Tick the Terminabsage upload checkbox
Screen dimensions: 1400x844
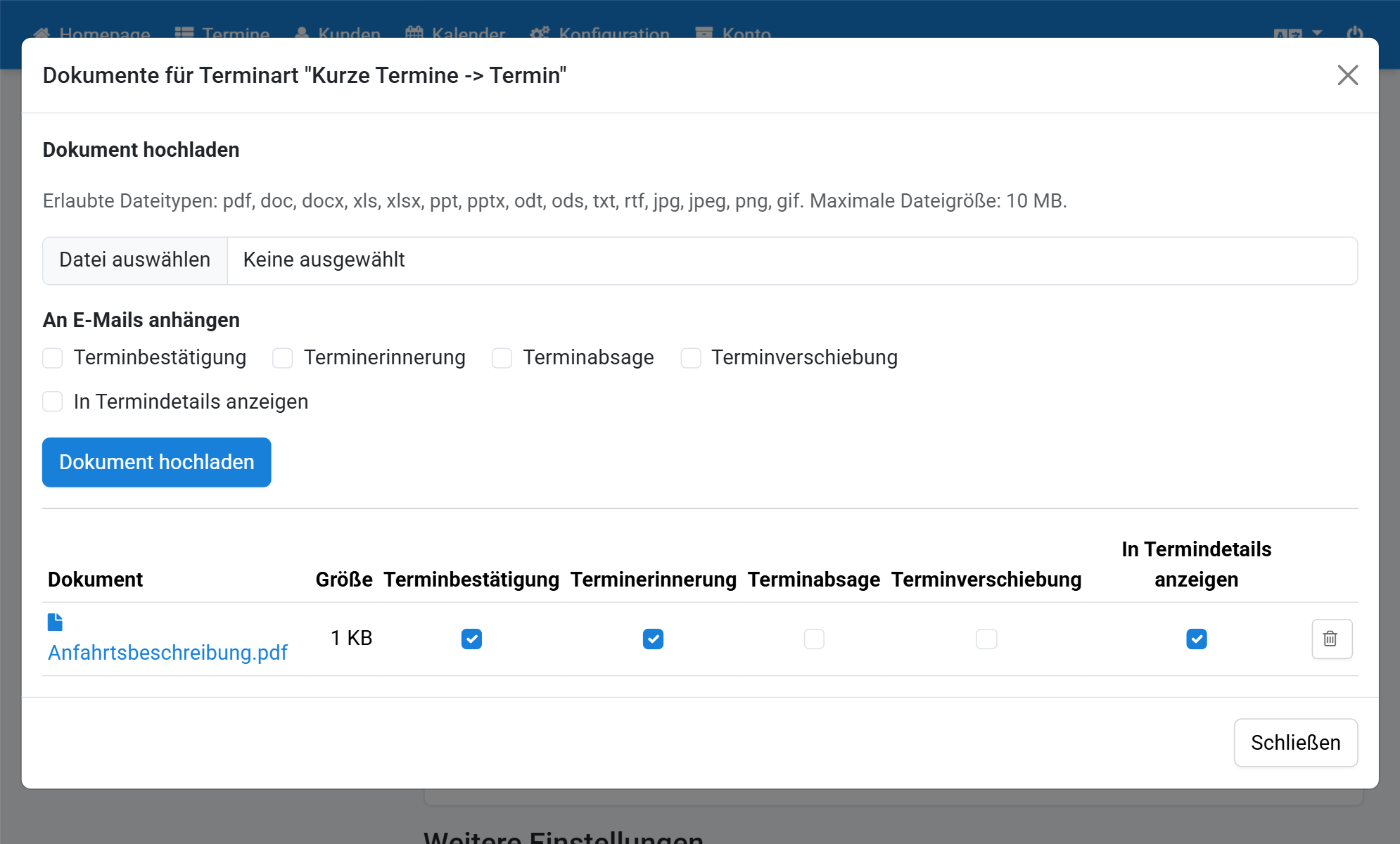coord(502,358)
